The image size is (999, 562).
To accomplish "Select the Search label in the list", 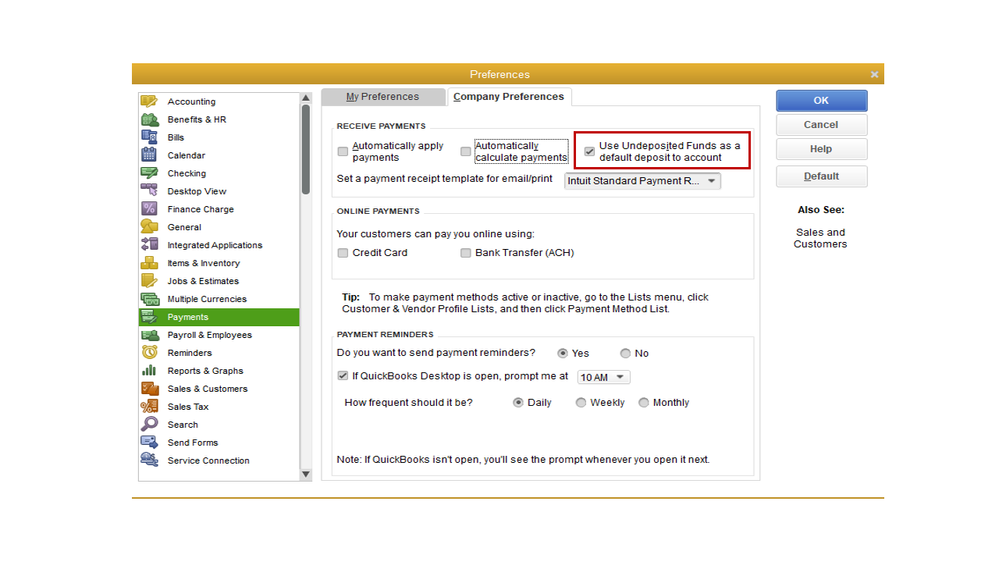I will click(x=183, y=424).
